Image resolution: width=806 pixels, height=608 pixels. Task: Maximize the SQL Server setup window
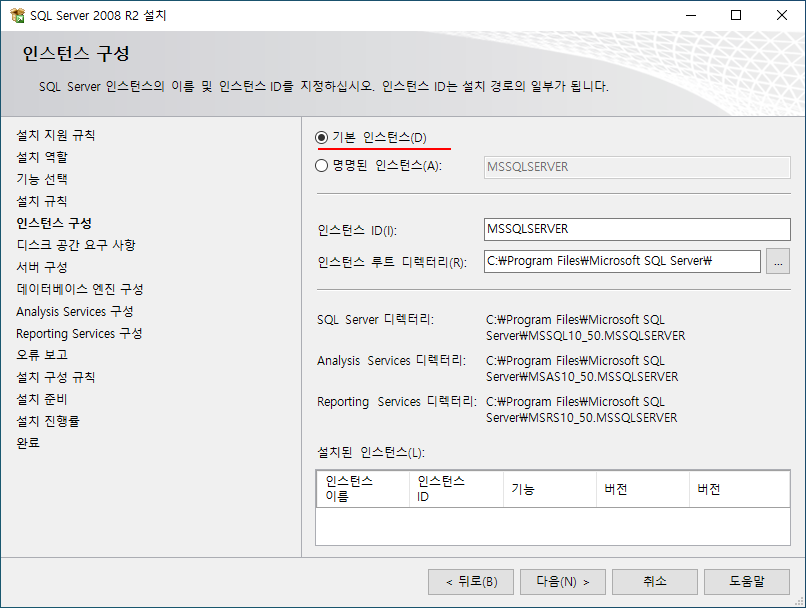[736, 15]
